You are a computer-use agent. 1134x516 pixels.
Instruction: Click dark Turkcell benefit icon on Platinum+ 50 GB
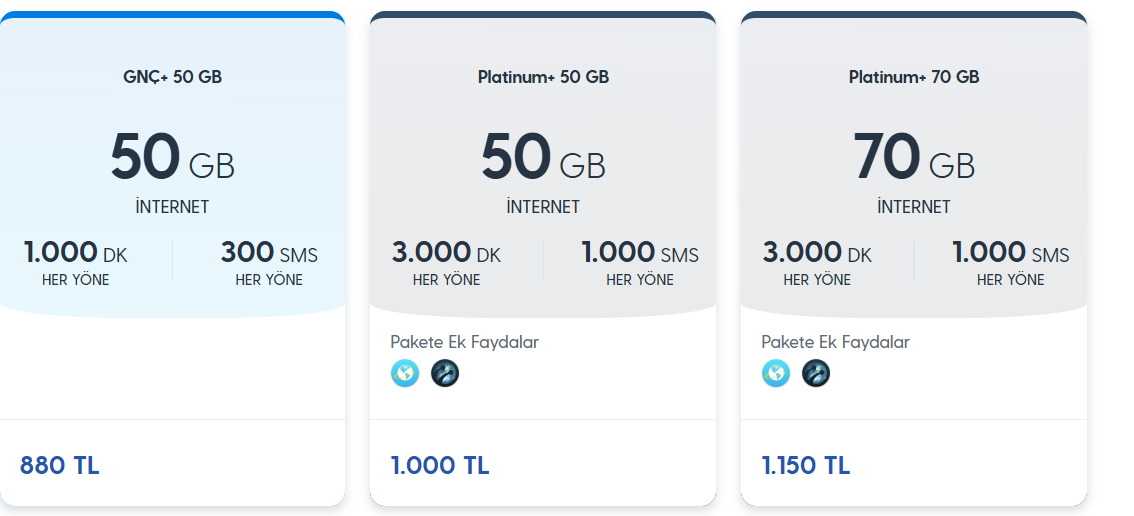(x=445, y=373)
